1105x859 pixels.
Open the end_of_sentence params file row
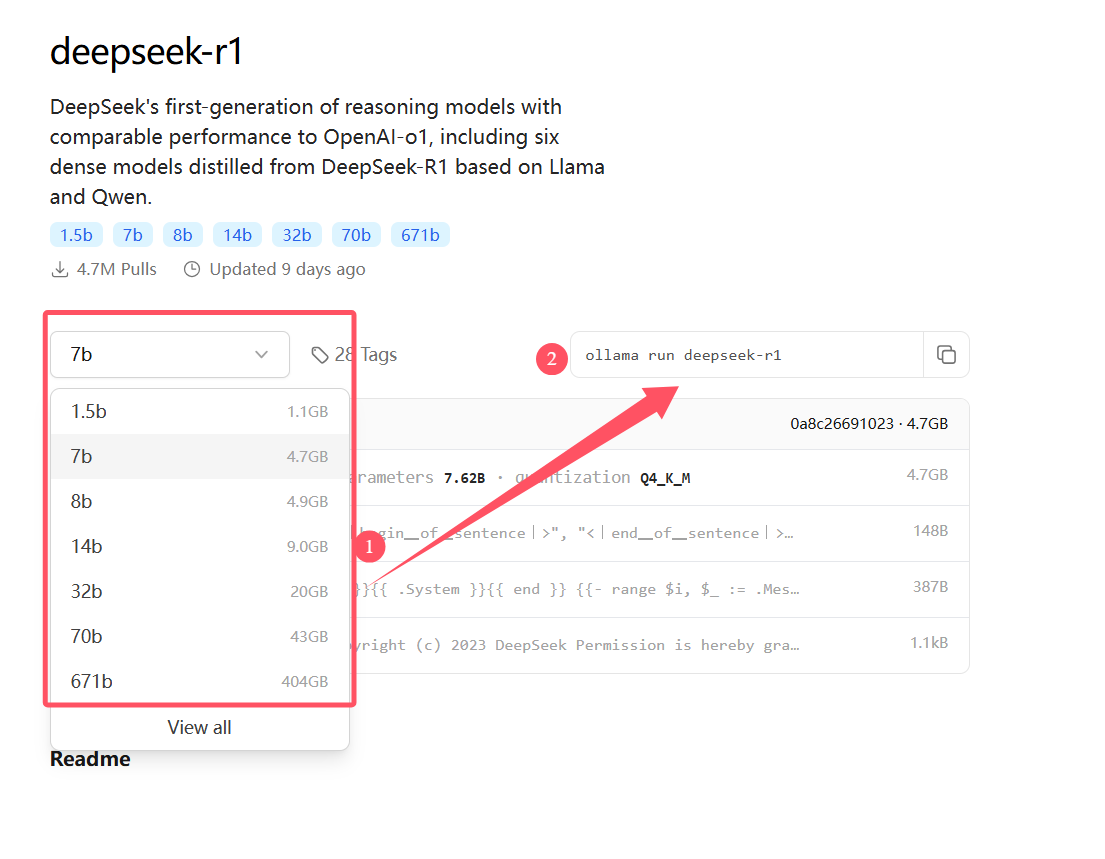[x=661, y=533]
